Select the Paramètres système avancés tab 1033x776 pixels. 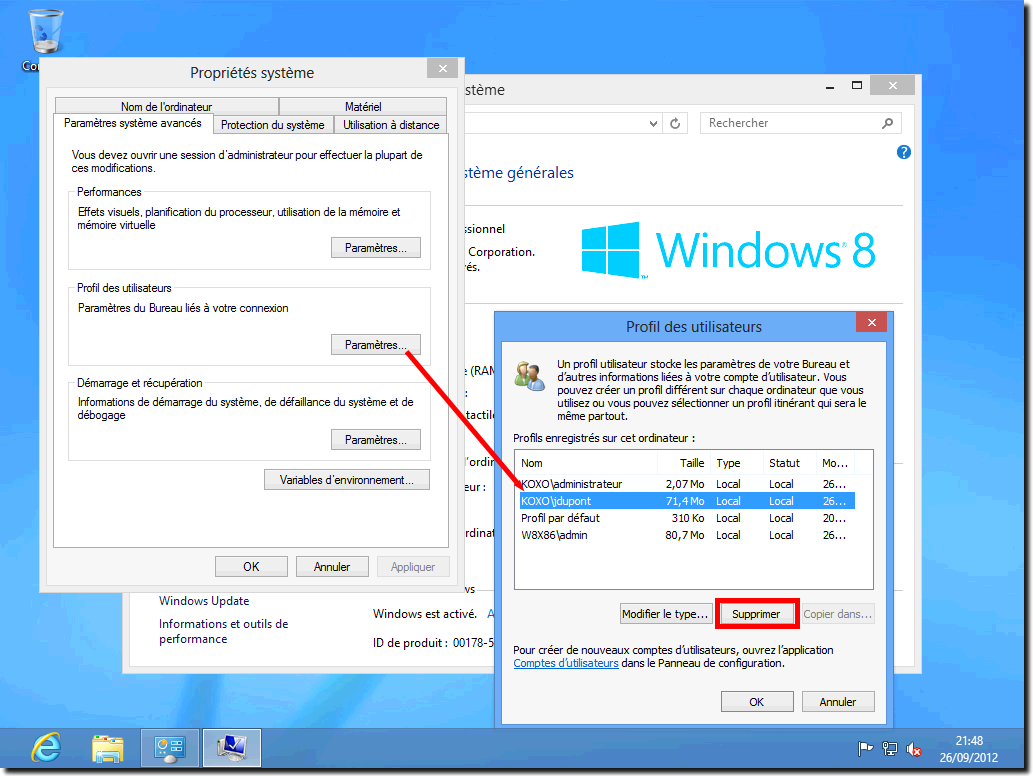tap(133, 123)
